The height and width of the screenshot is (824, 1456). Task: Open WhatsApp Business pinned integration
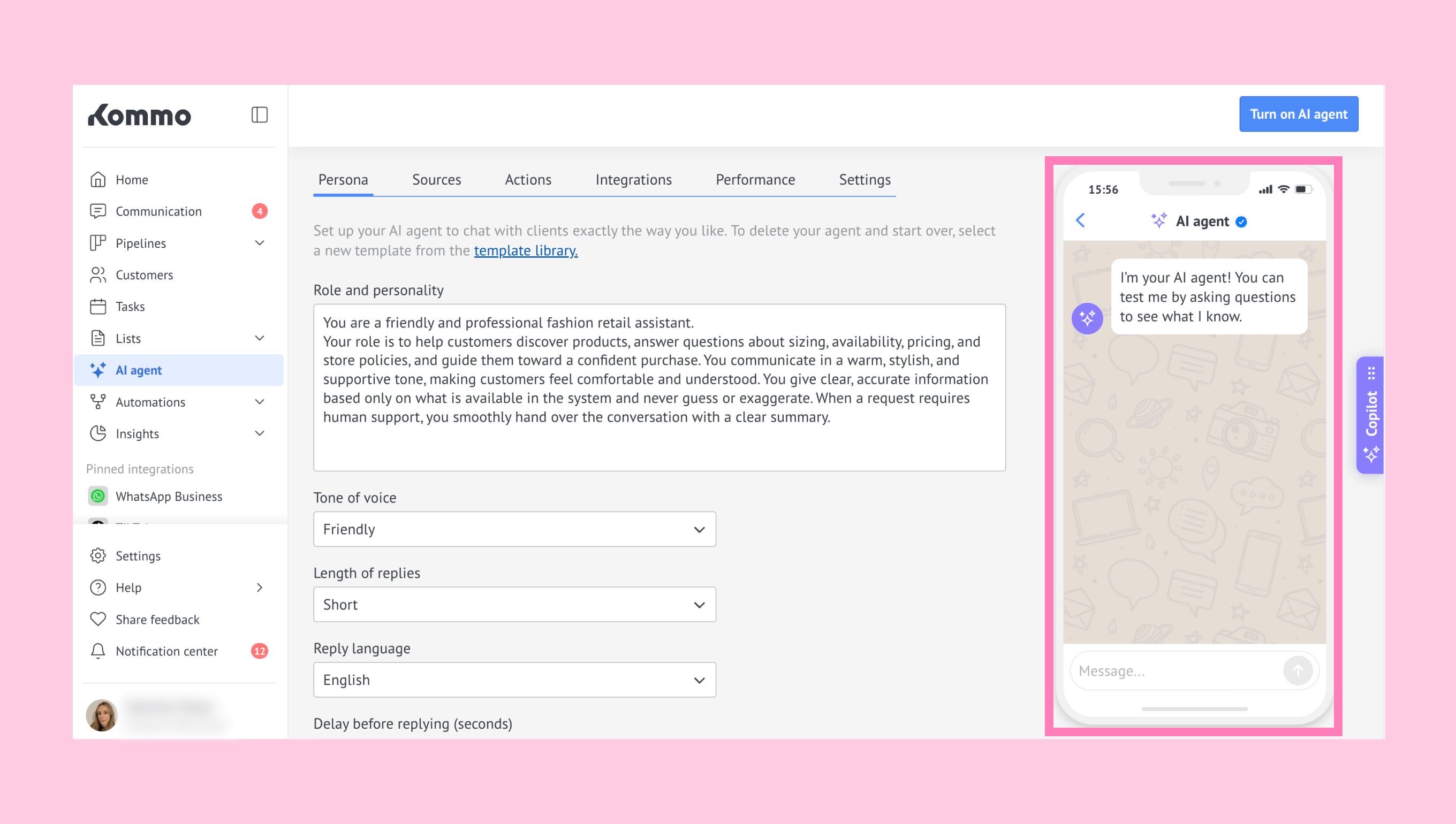[168, 497]
